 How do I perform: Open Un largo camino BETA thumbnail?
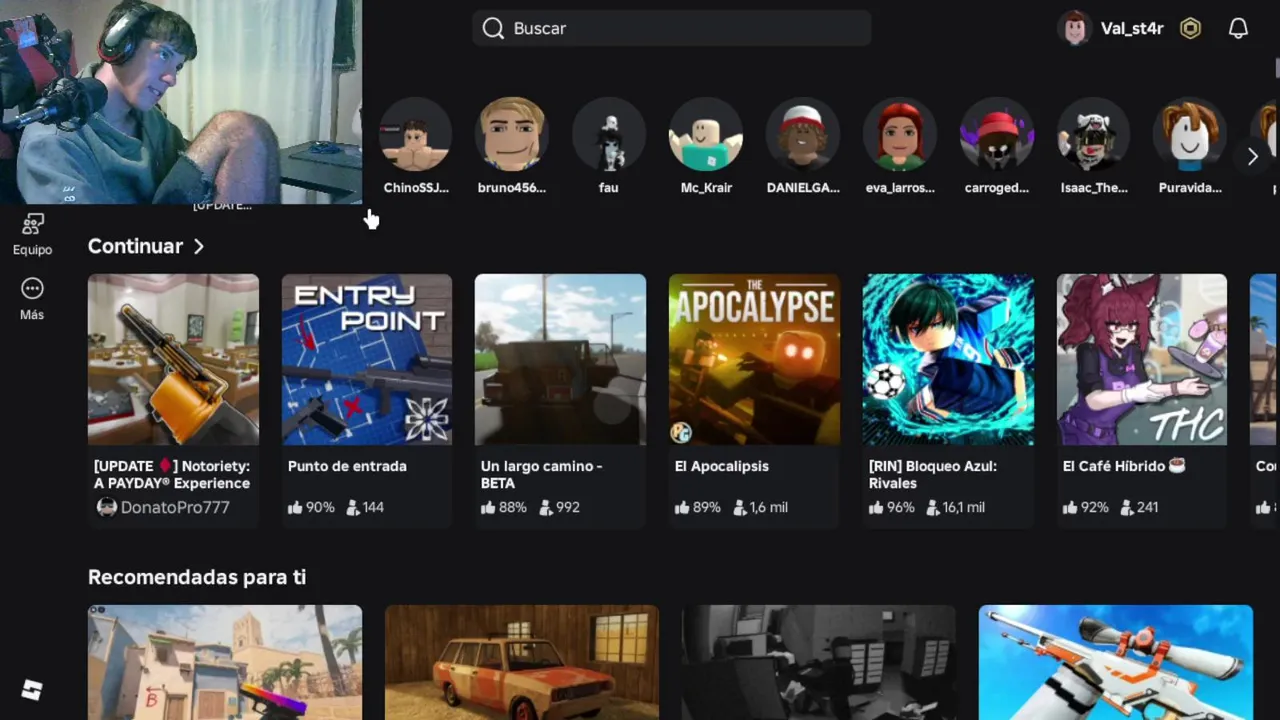[560, 359]
